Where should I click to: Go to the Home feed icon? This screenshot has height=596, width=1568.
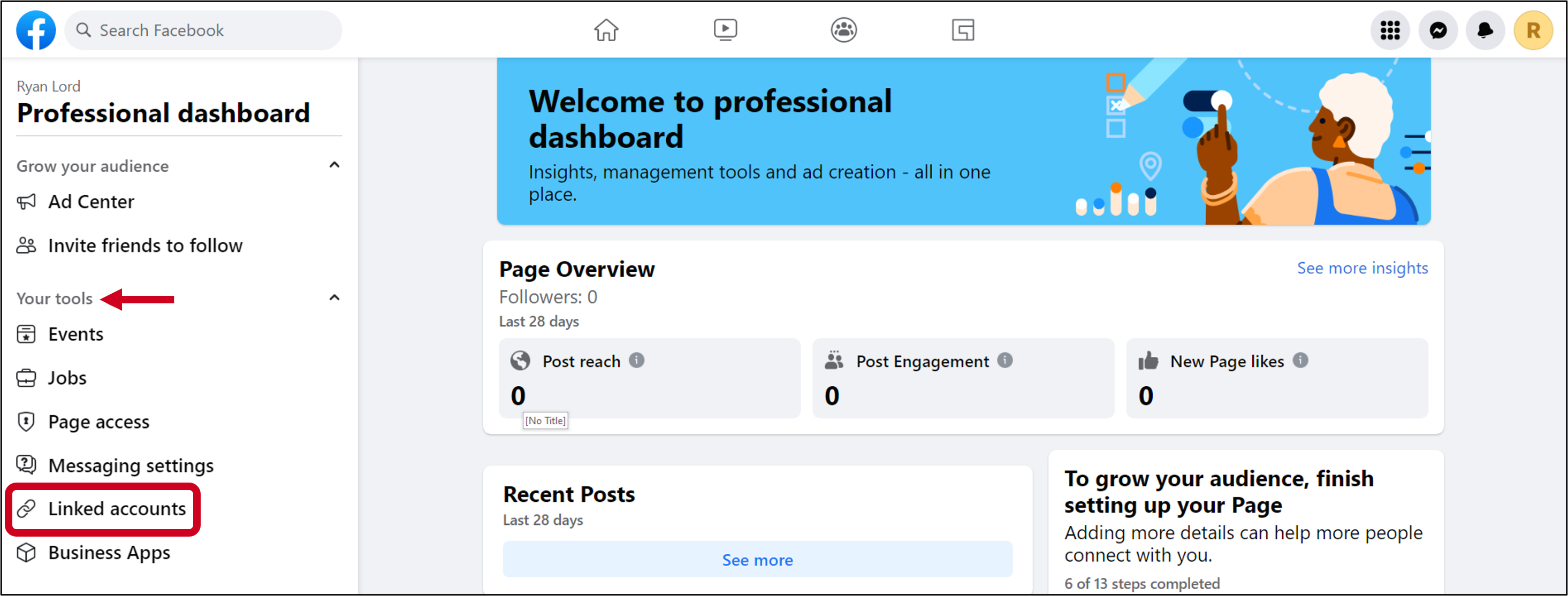(x=606, y=30)
